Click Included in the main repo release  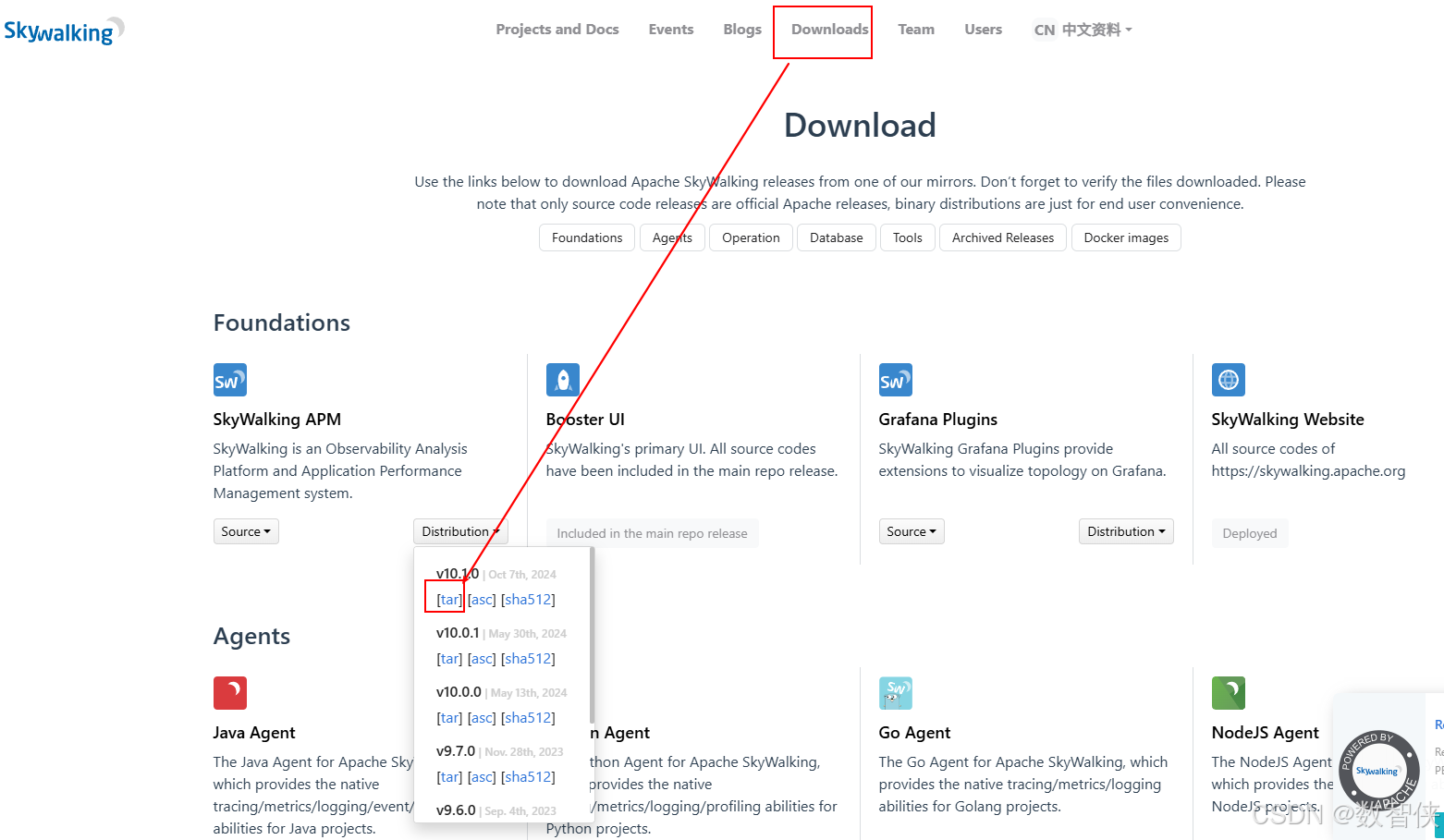point(652,533)
